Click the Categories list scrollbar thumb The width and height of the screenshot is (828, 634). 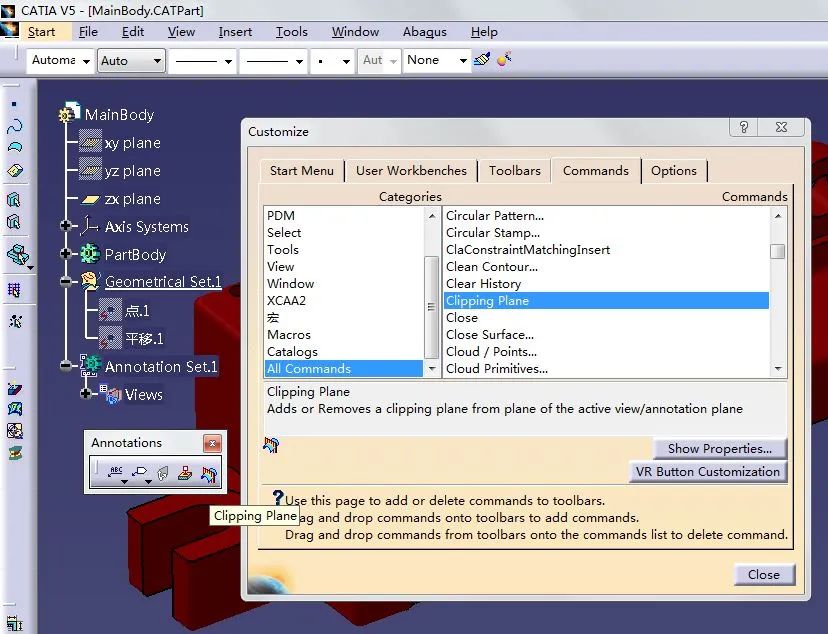pyautogui.click(x=431, y=306)
